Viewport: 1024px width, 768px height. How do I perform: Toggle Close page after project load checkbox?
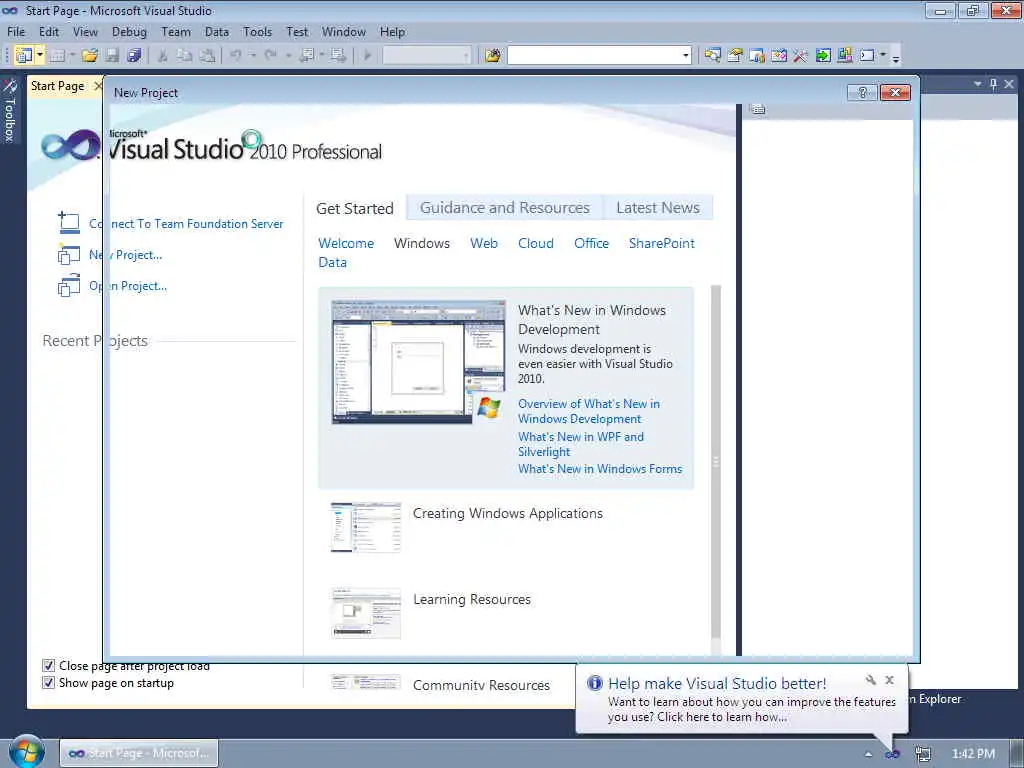[48, 665]
